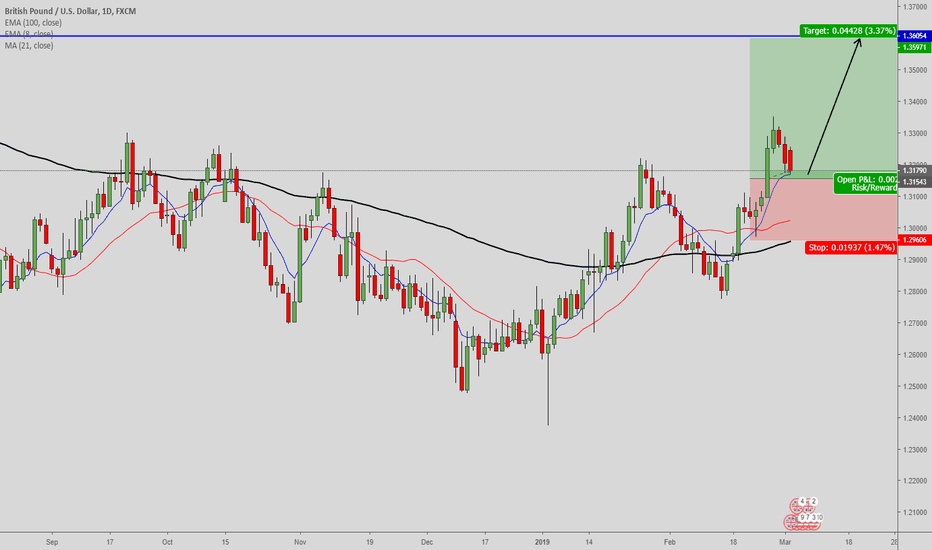Click the Open P&L Risk/Reward label
The width and height of the screenshot is (932, 550).
pos(865,184)
